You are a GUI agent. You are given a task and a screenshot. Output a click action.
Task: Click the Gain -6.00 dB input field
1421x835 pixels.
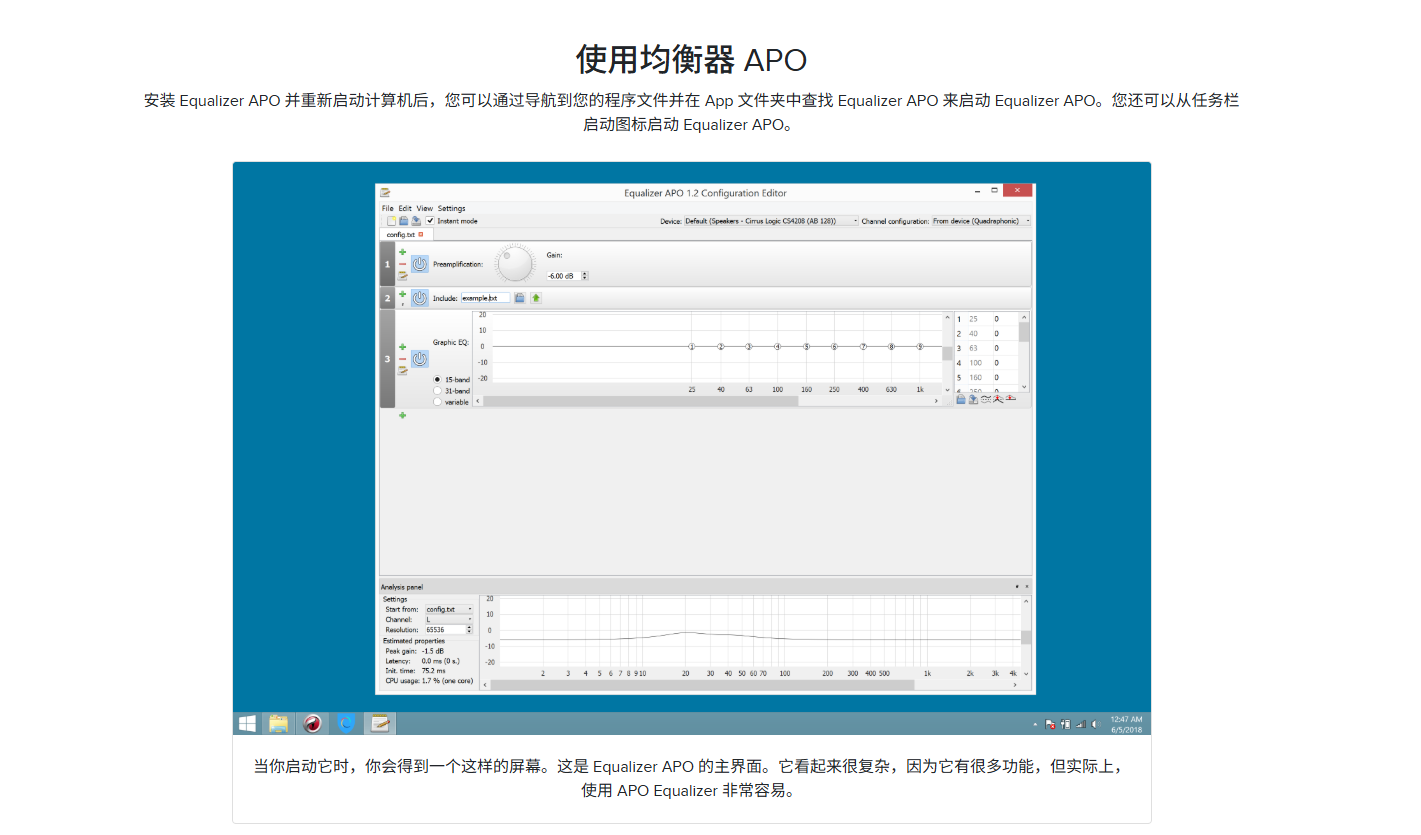click(563, 276)
